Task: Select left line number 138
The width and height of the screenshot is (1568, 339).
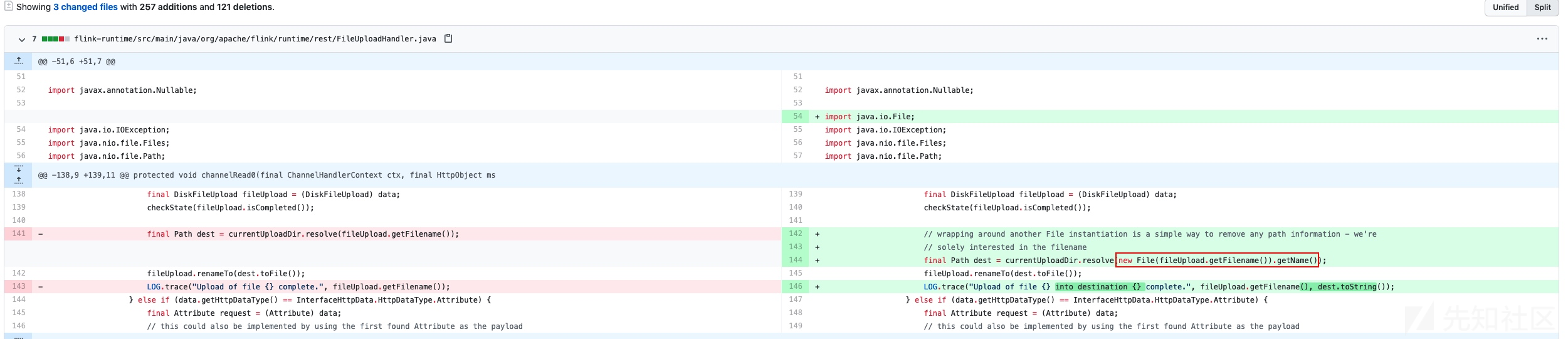Action: point(19,195)
